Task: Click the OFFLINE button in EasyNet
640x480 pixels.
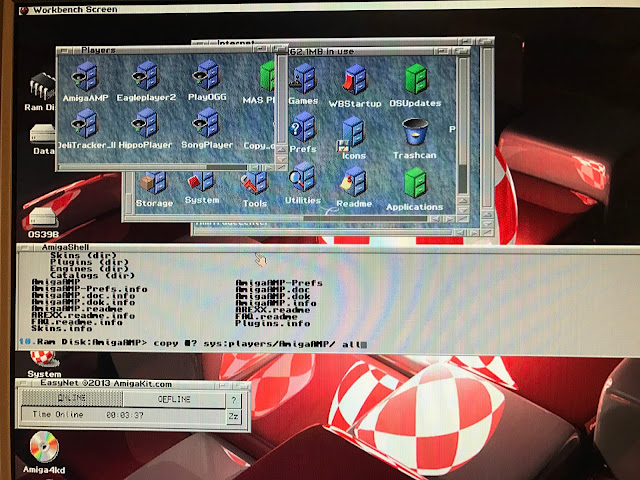Action: (174, 399)
